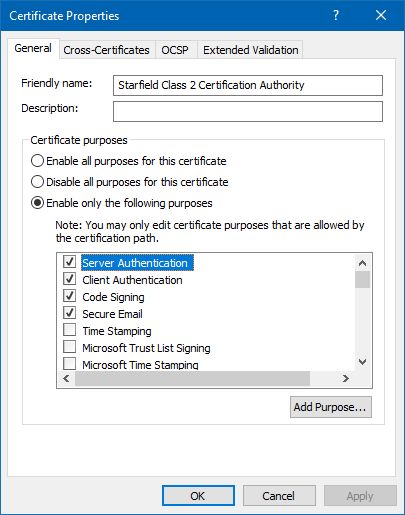
Task: Switch to the General tab
Action: coord(33,49)
